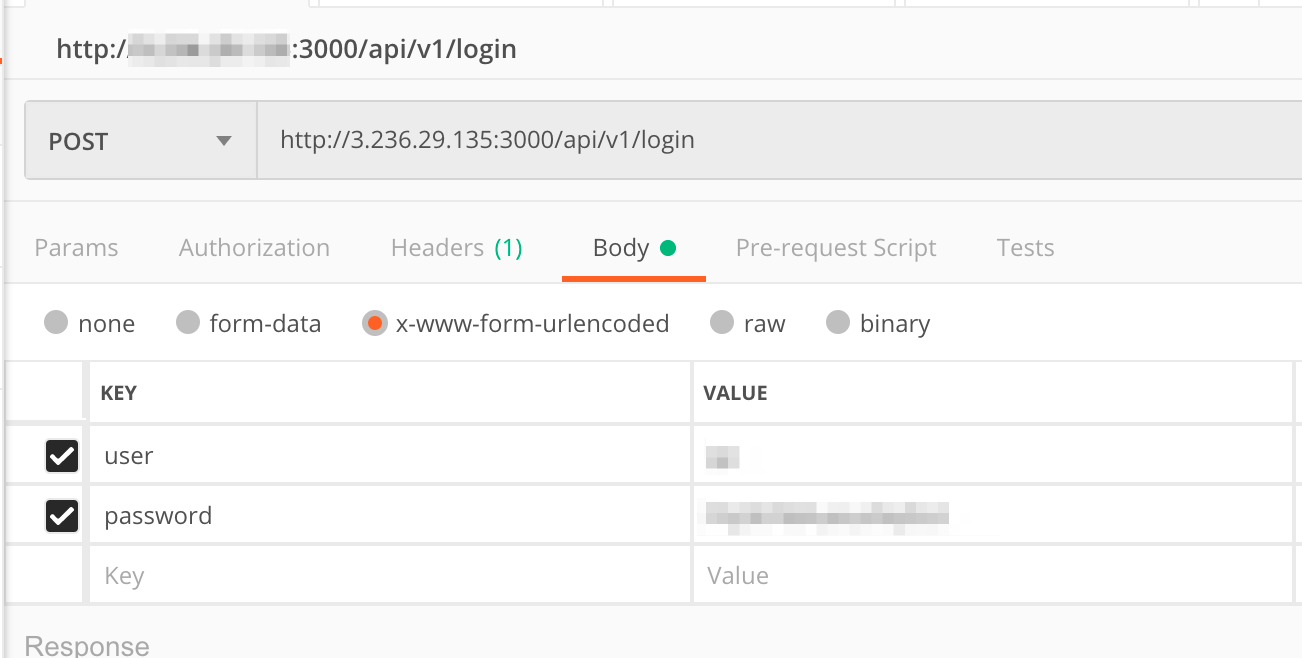1302x658 pixels.
Task: Open the POST method dropdown
Action: point(141,141)
